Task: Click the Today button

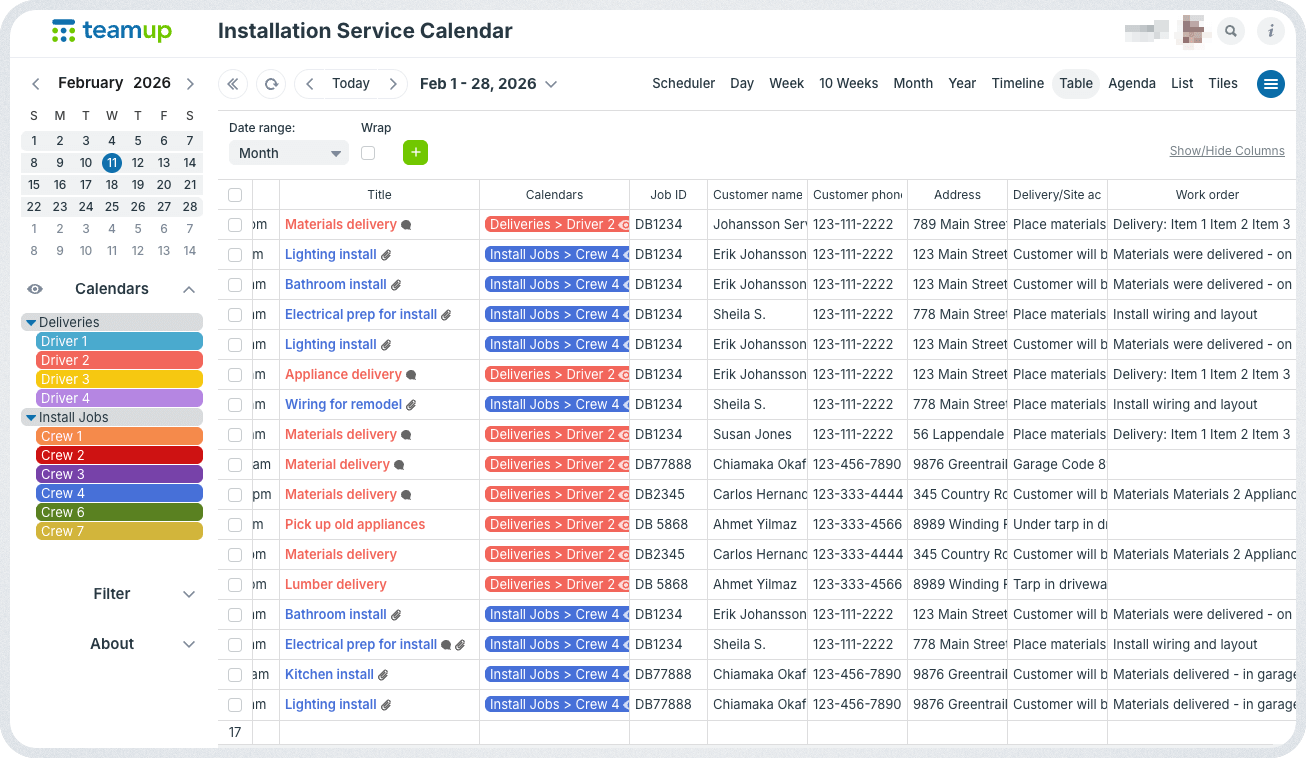Action: click(x=351, y=84)
